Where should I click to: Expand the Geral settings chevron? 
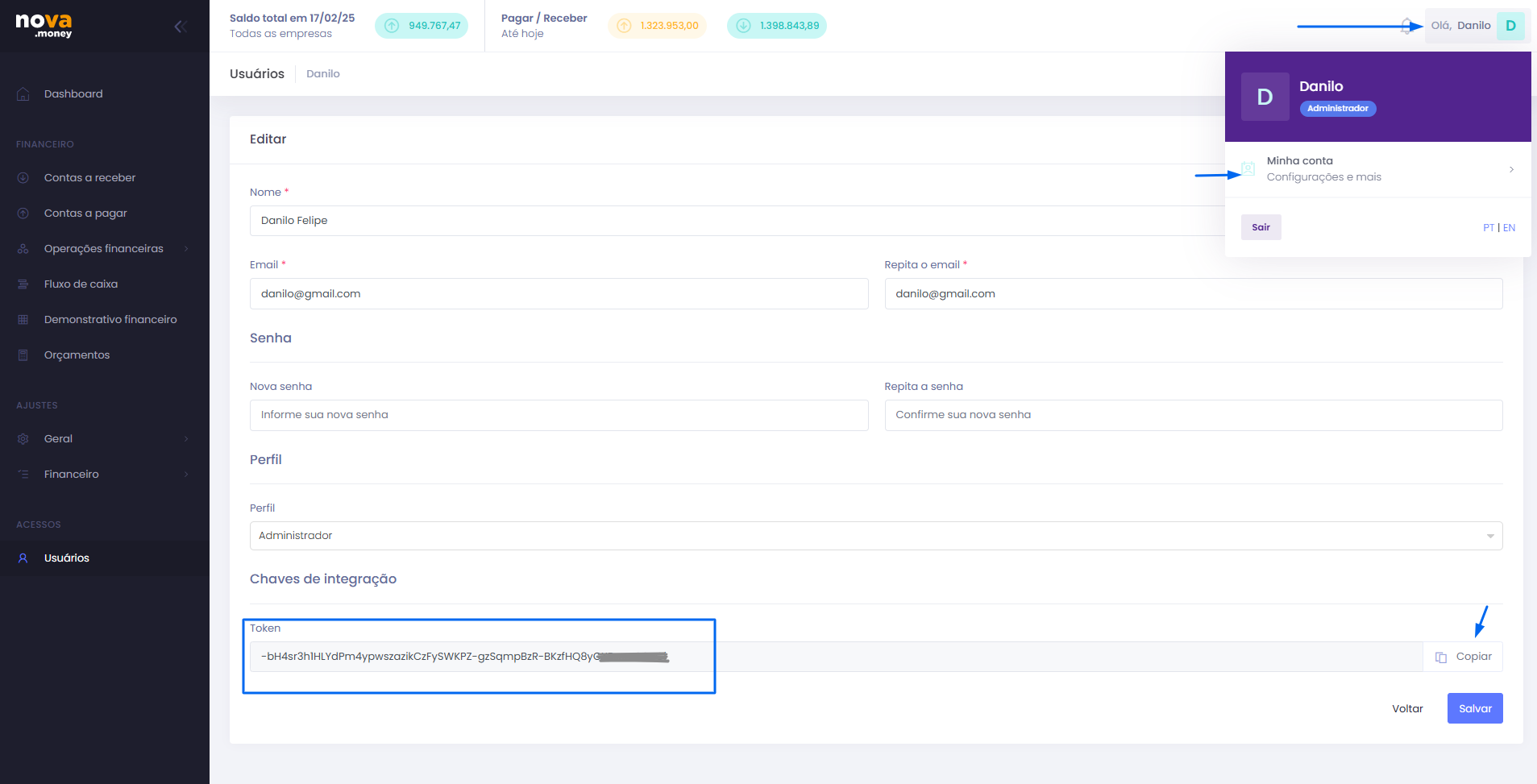(186, 439)
